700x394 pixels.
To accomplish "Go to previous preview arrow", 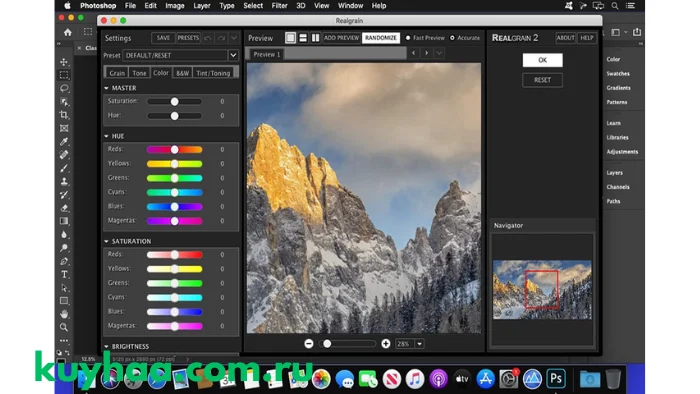I will point(414,53).
